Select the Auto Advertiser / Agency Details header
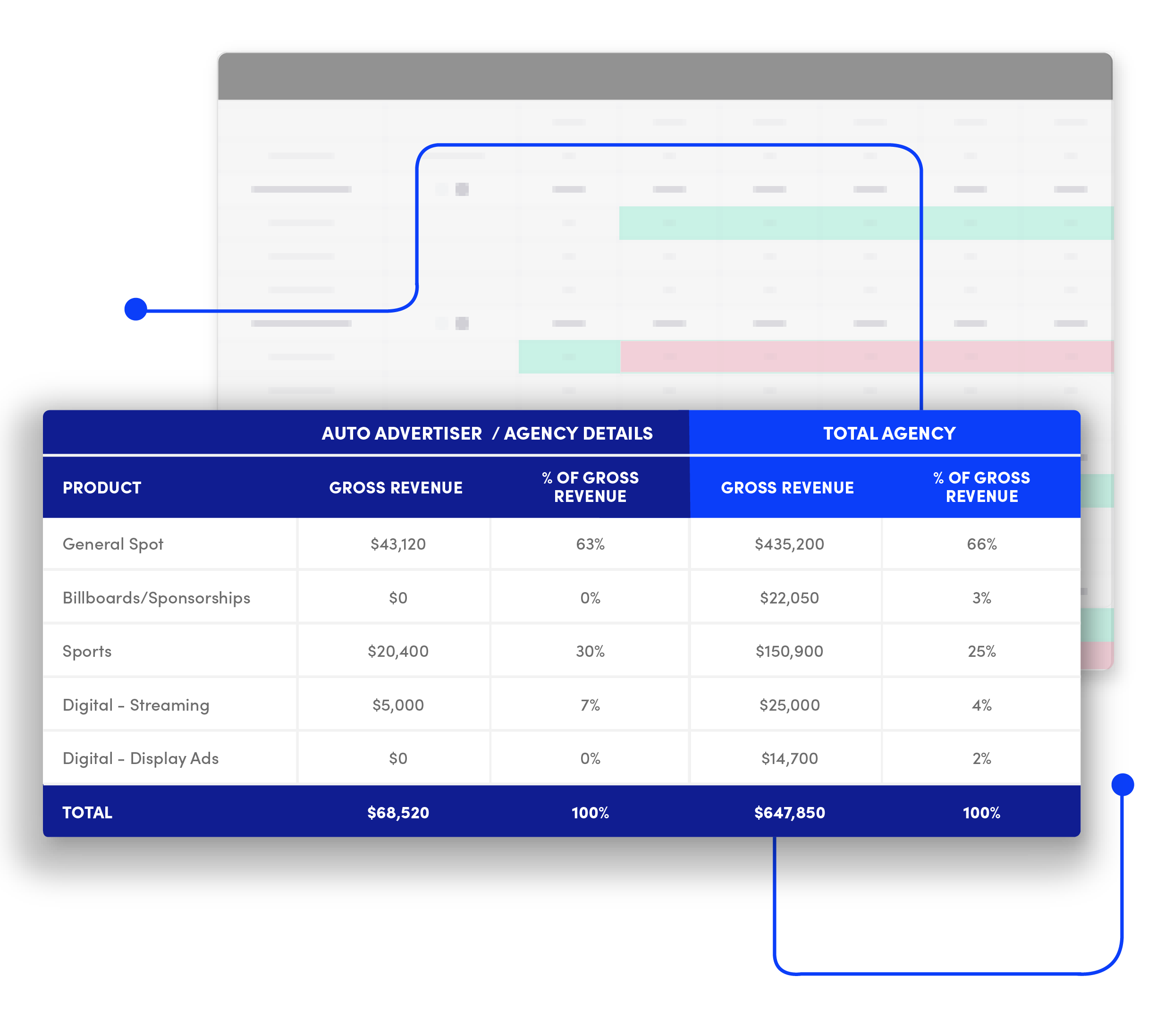 click(x=487, y=433)
